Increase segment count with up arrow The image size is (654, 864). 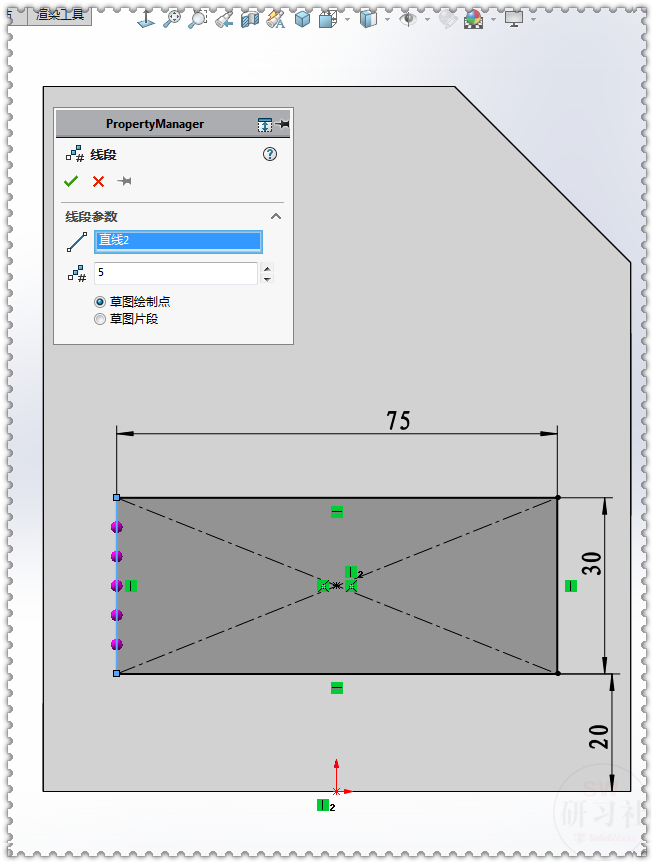coord(267,268)
